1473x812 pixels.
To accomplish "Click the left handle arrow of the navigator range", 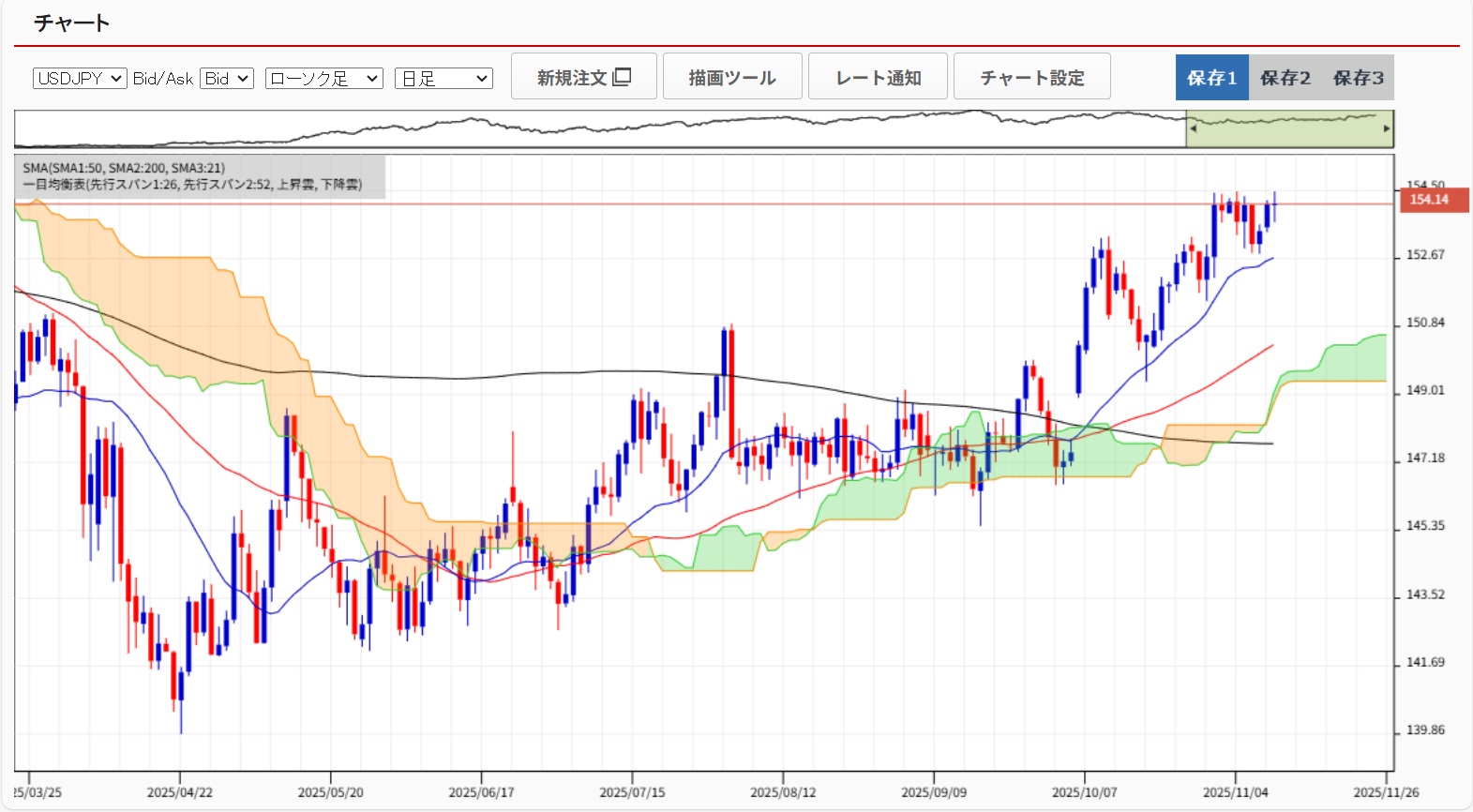I will tap(1193, 128).
